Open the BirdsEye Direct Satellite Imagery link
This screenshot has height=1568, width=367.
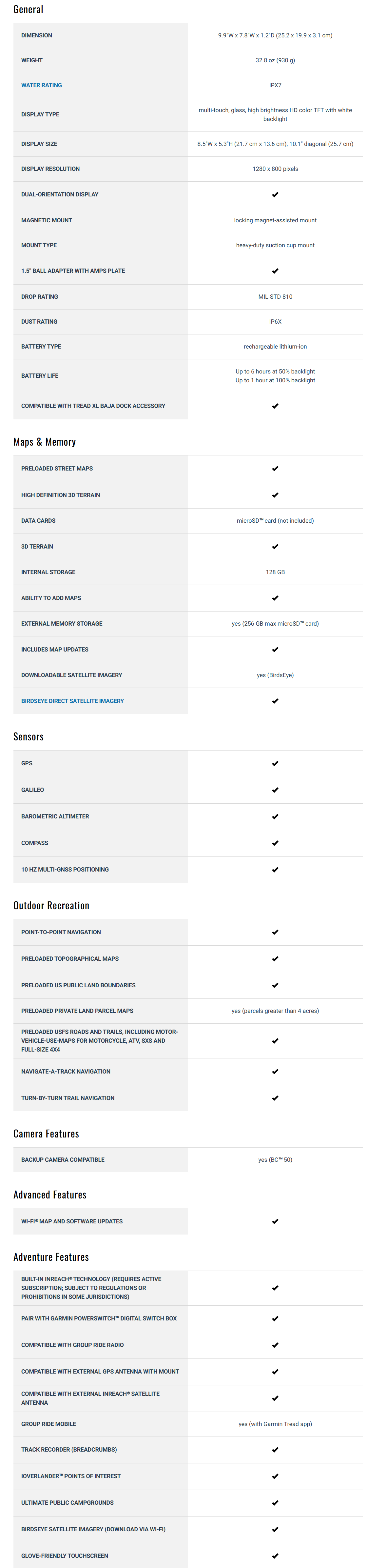click(x=72, y=701)
